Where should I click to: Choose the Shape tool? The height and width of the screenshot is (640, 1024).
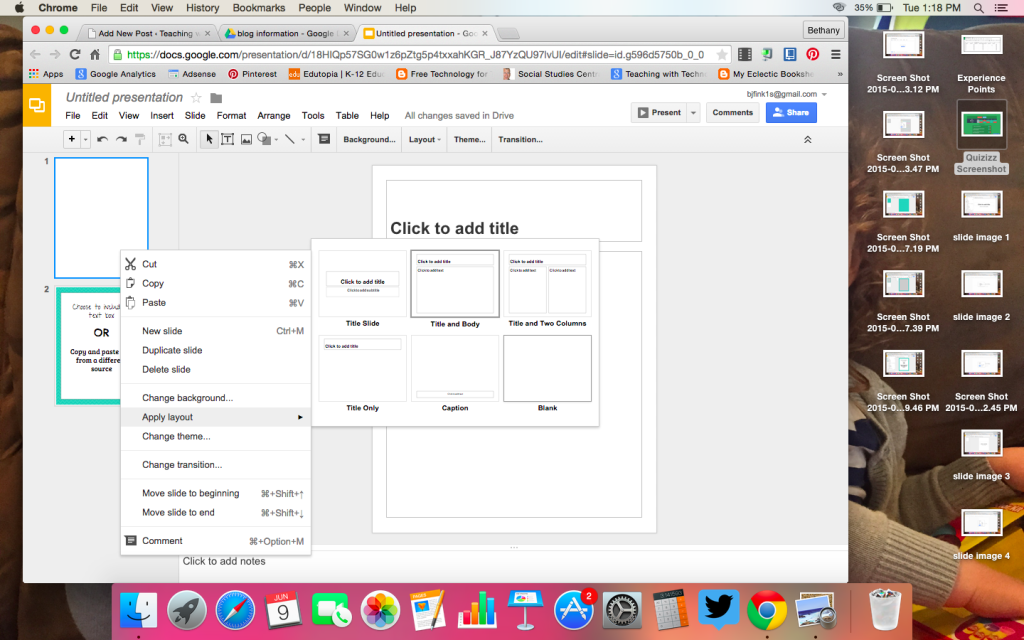[x=263, y=139]
